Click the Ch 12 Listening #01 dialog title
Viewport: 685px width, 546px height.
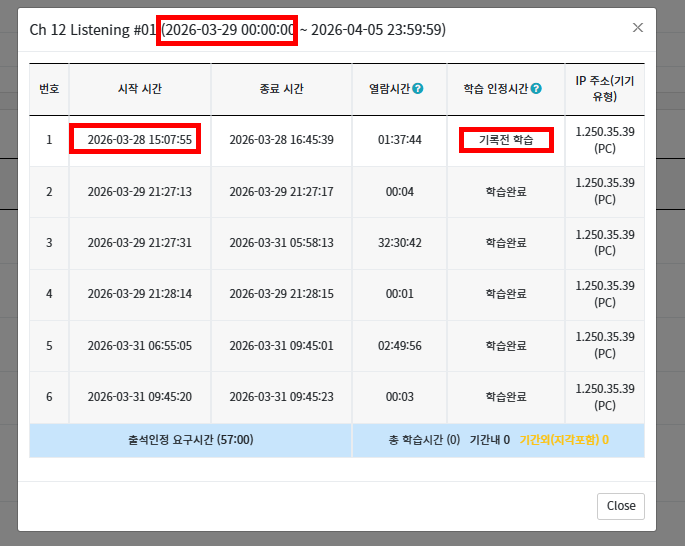tap(92, 30)
